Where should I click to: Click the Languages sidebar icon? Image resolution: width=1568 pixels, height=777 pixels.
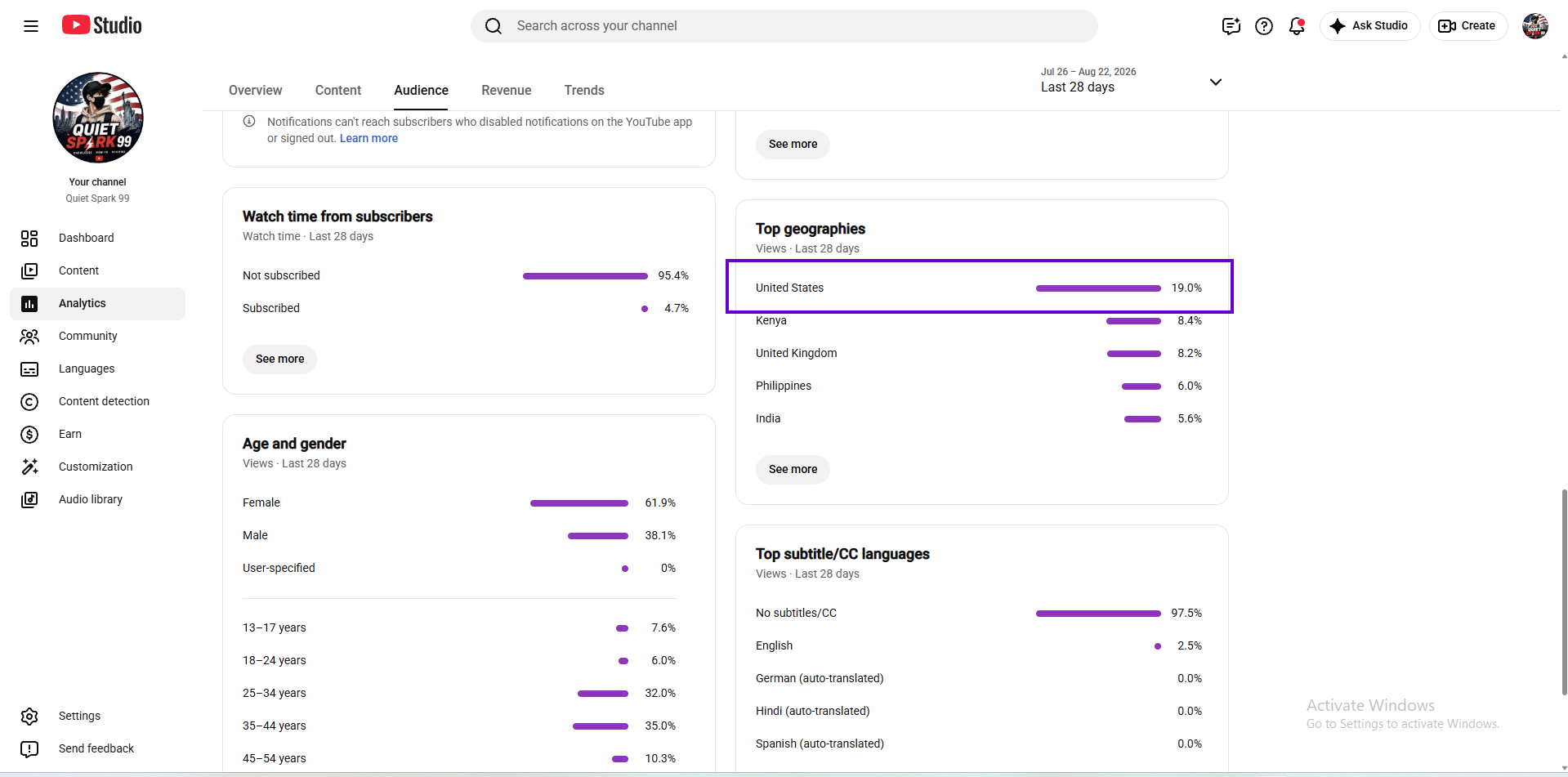click(29, 368)
